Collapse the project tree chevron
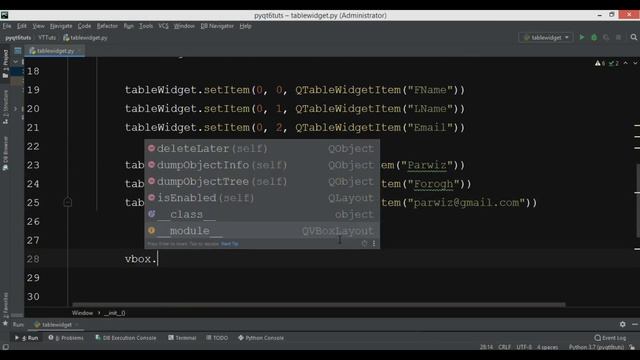Image resolution: width=640 pixels, height=360 pixels. click(16, 62)
